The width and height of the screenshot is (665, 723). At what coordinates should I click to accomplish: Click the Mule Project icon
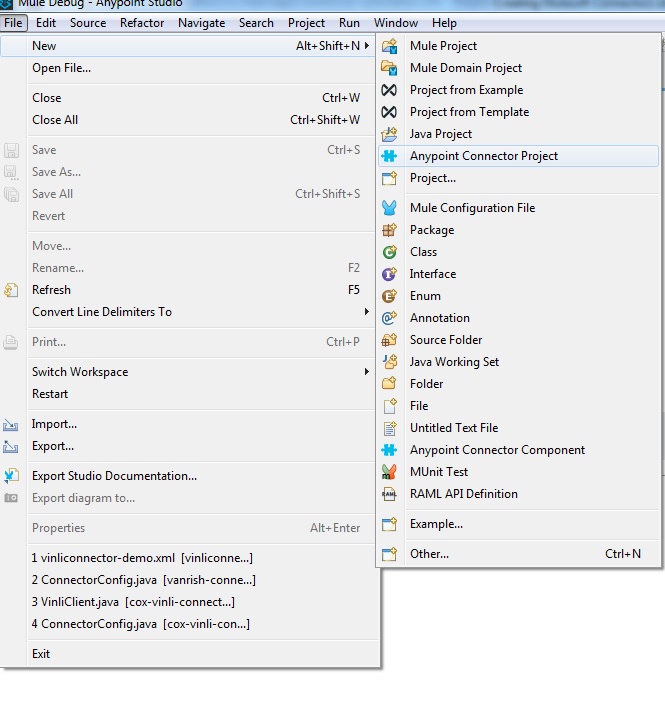click(389, 46)
